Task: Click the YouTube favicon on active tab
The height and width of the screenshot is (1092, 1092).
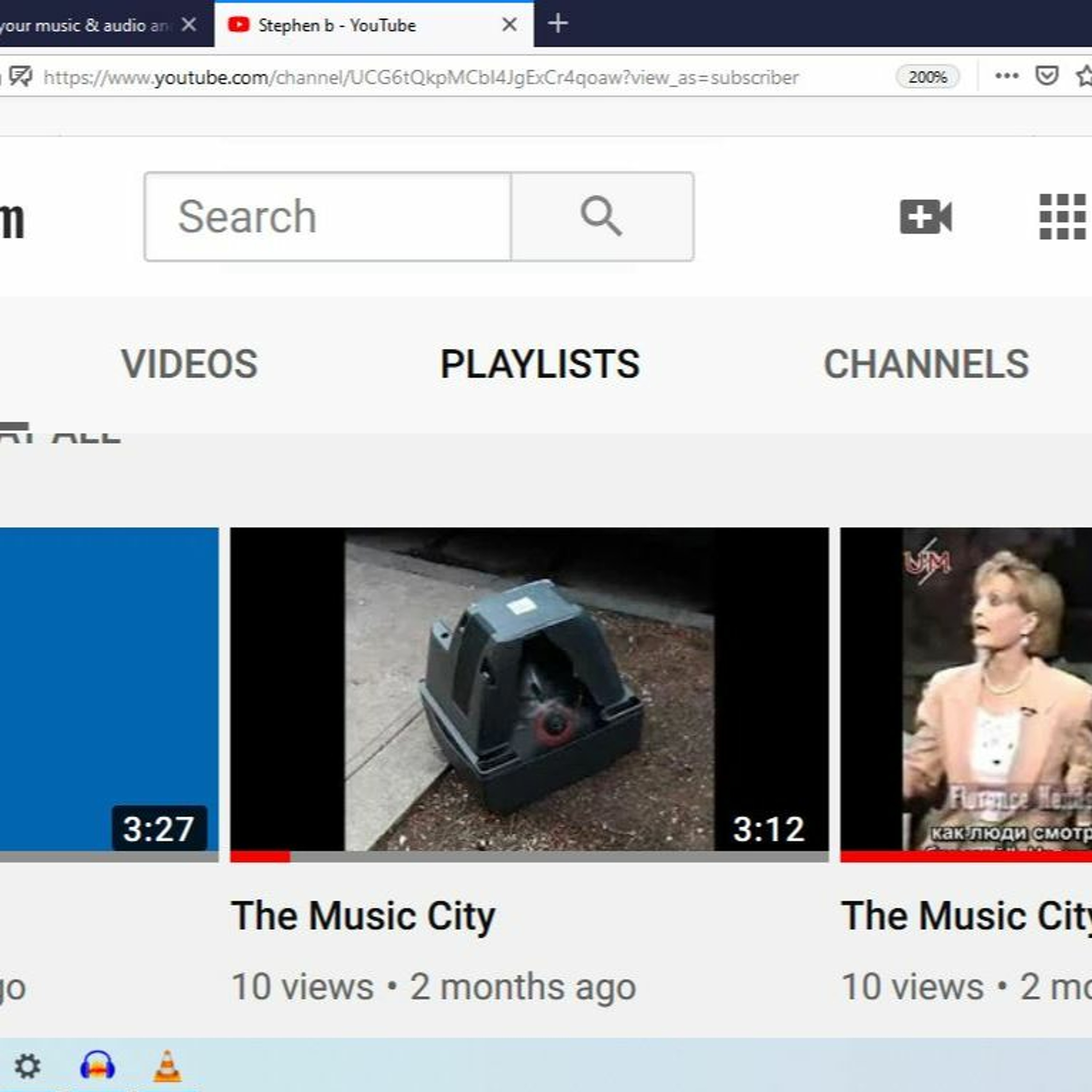Action: pyautogui.click(x=238, y=24)
